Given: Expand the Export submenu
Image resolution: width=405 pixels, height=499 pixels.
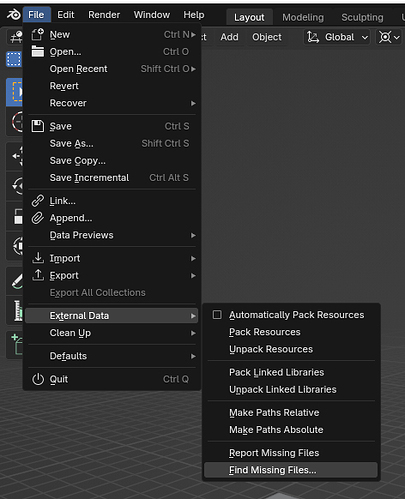Looking at the screenshot, I should pos(112,276).
